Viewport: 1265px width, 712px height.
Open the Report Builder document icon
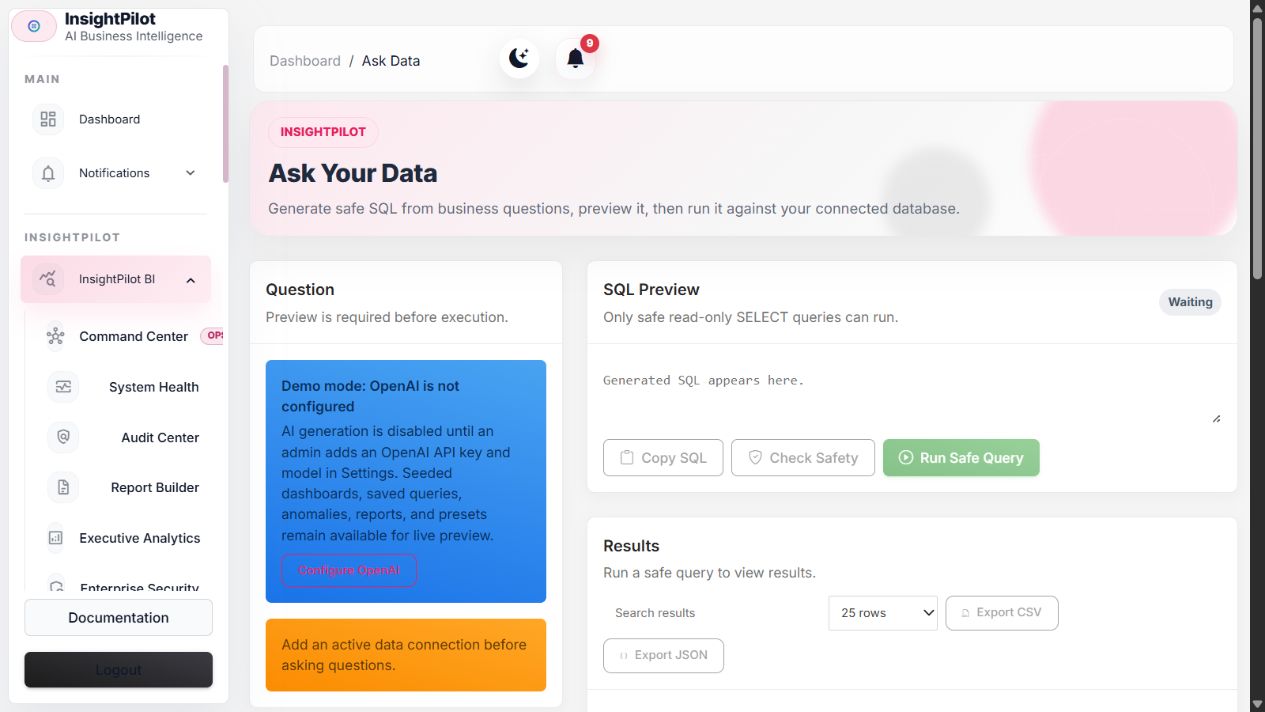pos(63,487)
